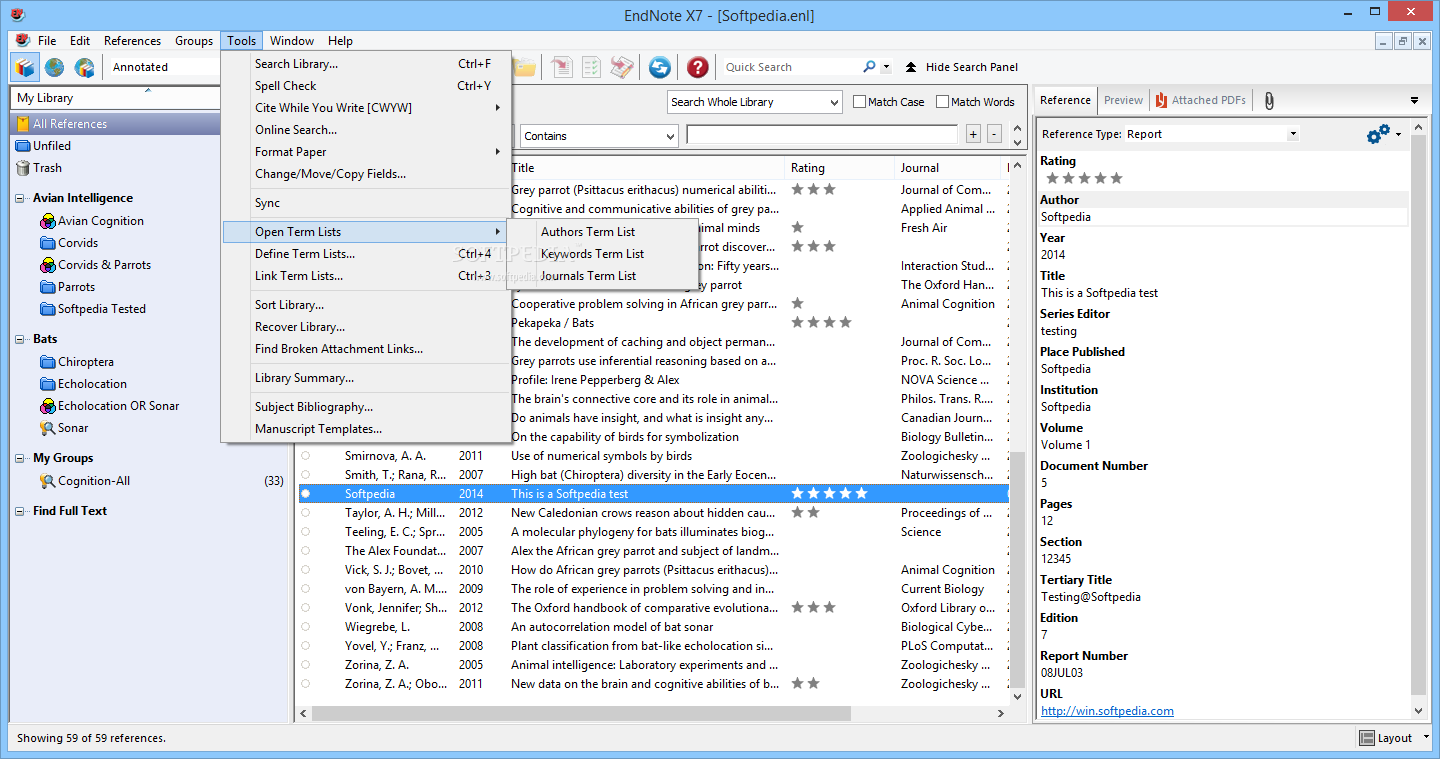The width and height of the screenshot is (1440, 759).
Task: Toggle Match Words checkbox
Action: tap(942, 102)
